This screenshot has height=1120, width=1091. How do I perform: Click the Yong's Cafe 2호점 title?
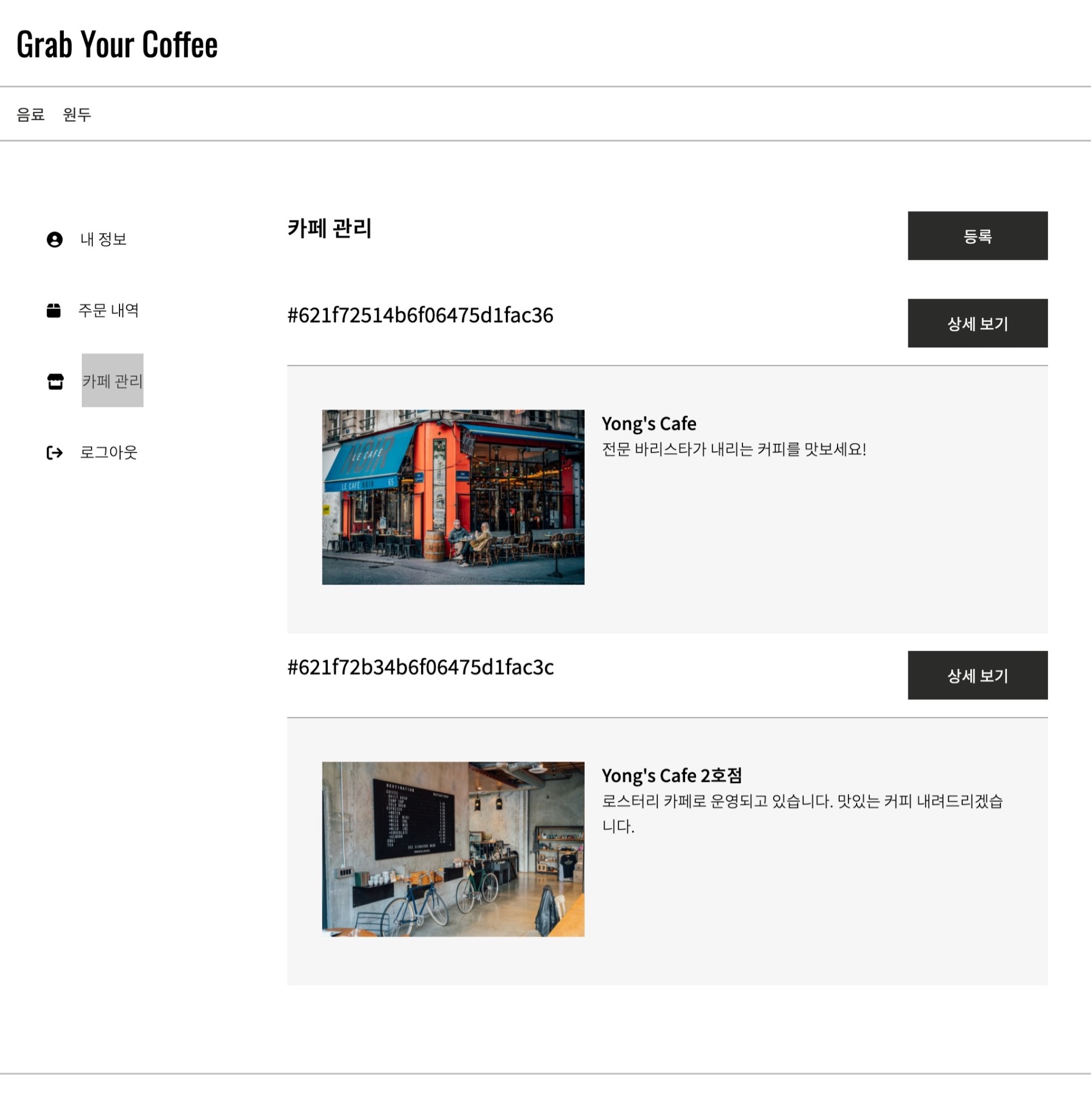672,776
